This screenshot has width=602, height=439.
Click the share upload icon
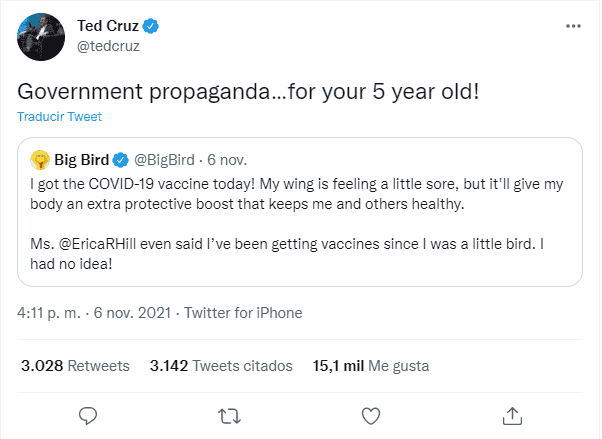pyautogui.click(x=512, y=414)
